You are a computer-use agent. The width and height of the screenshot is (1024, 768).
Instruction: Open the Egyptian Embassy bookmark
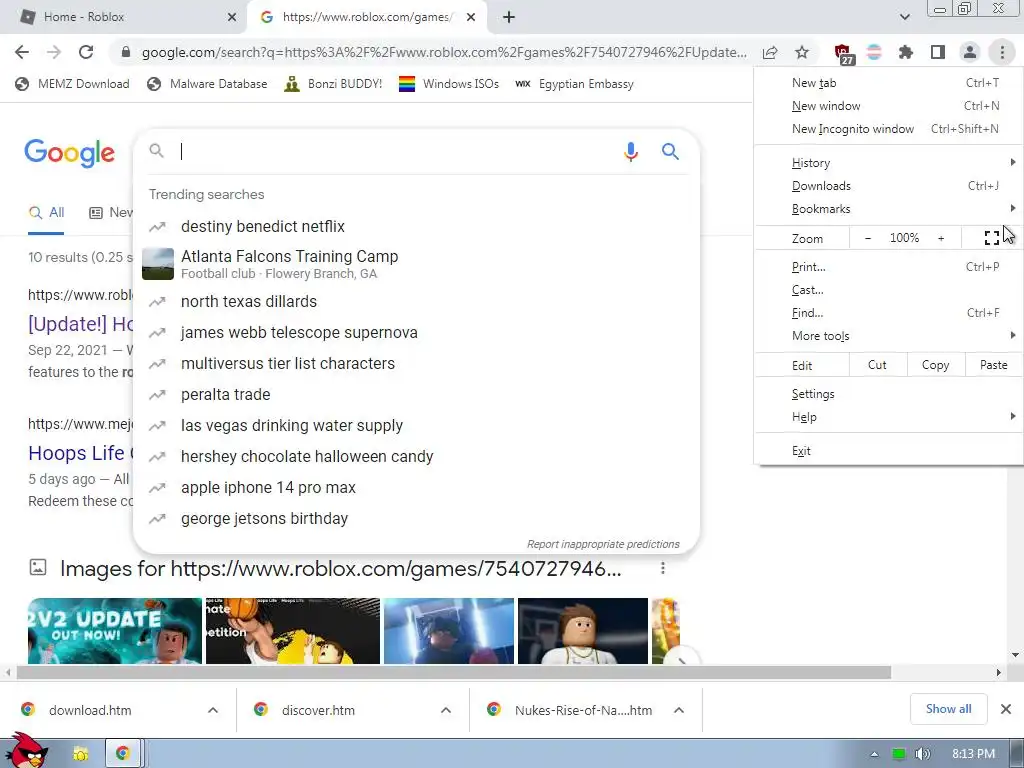click(x=575, y=84)
